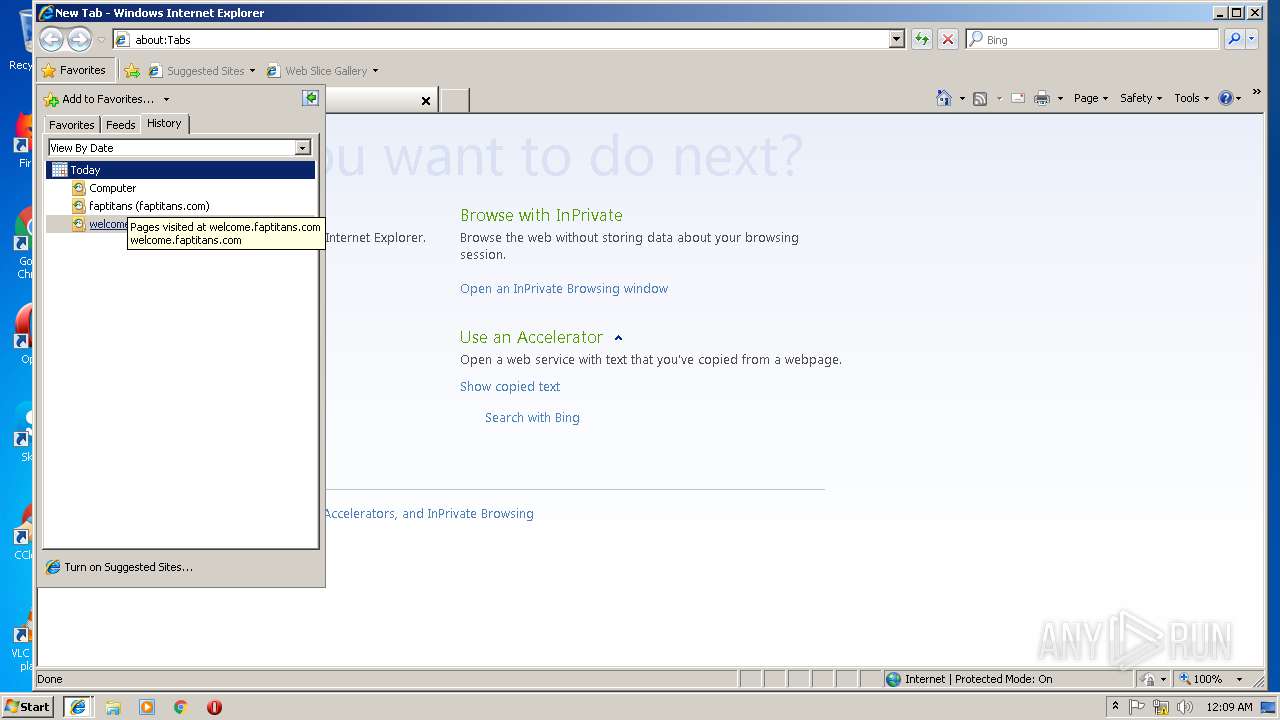Pin the Favorites Center pane
Screen dimensions: 1280x720
point(311,98)
